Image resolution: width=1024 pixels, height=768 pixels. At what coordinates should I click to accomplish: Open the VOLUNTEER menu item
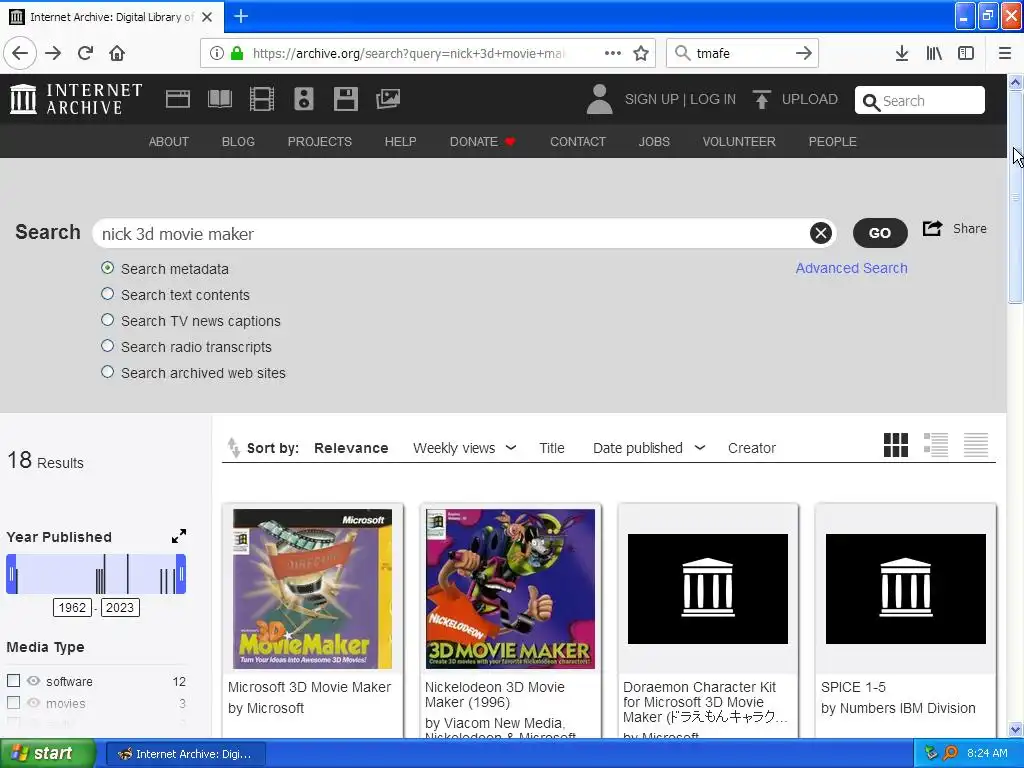(739, 142)
